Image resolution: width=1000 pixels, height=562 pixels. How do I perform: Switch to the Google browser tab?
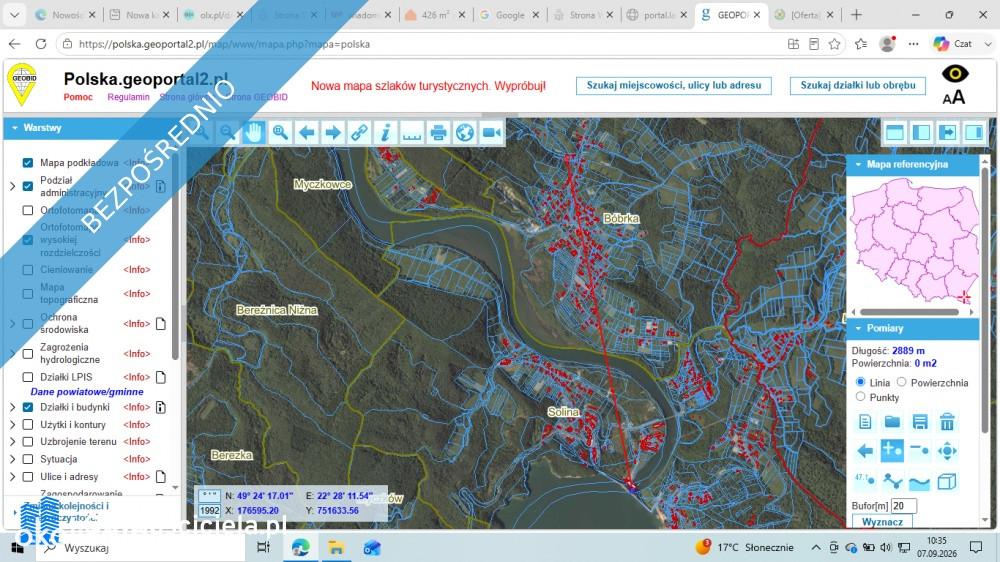(510, 15)
